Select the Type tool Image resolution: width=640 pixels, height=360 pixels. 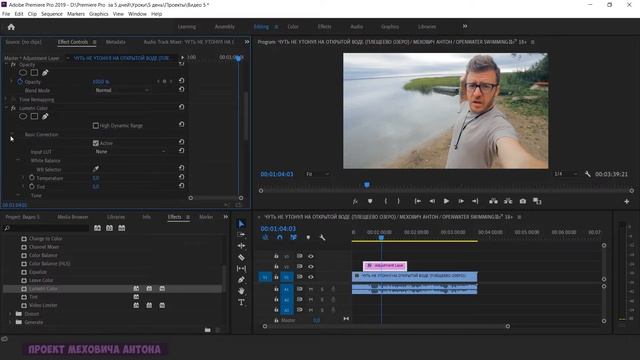click(x=241, y=302)
